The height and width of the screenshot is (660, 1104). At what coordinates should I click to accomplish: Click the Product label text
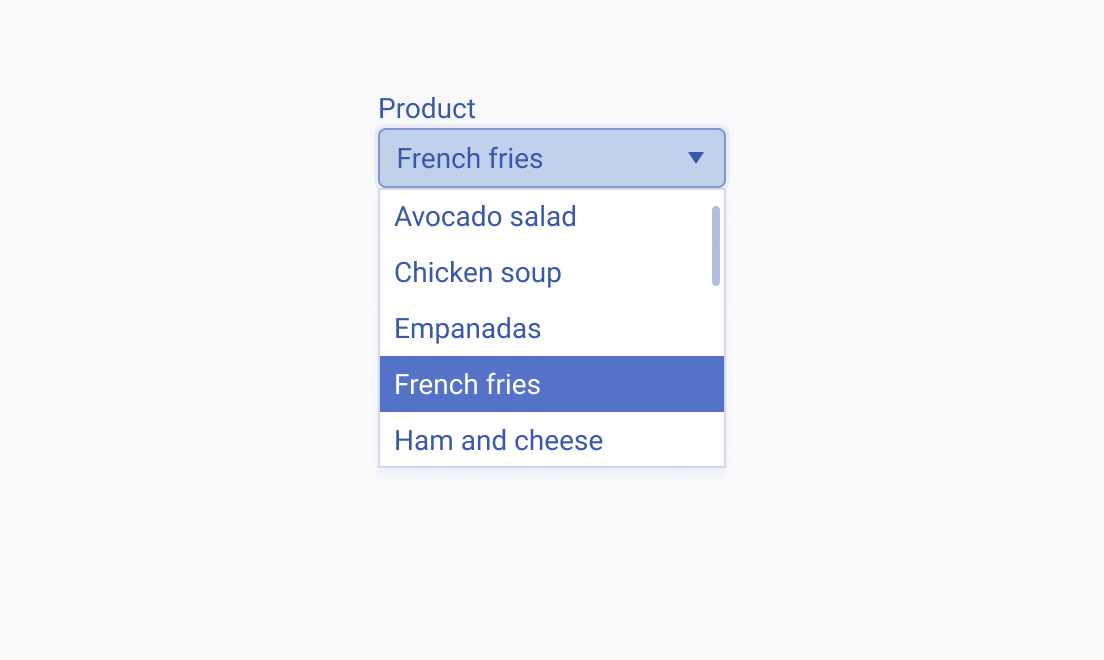[x=427, y=108]
